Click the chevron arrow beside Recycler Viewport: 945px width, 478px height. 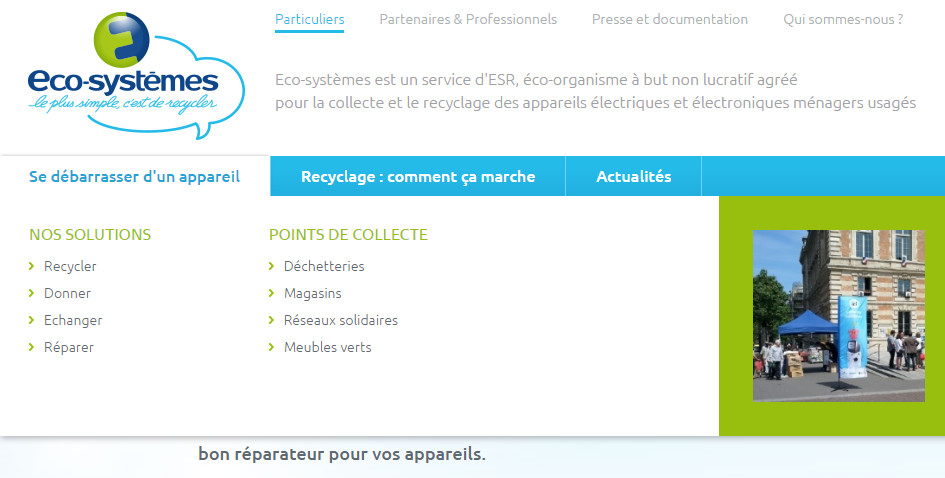pos(32,267)
